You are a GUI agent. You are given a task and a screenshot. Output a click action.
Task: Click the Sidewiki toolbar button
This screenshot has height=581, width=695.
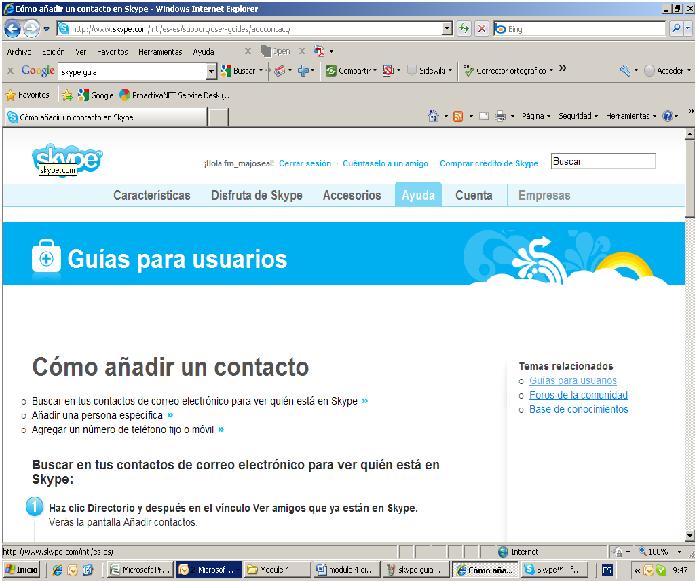click(426, 70)
